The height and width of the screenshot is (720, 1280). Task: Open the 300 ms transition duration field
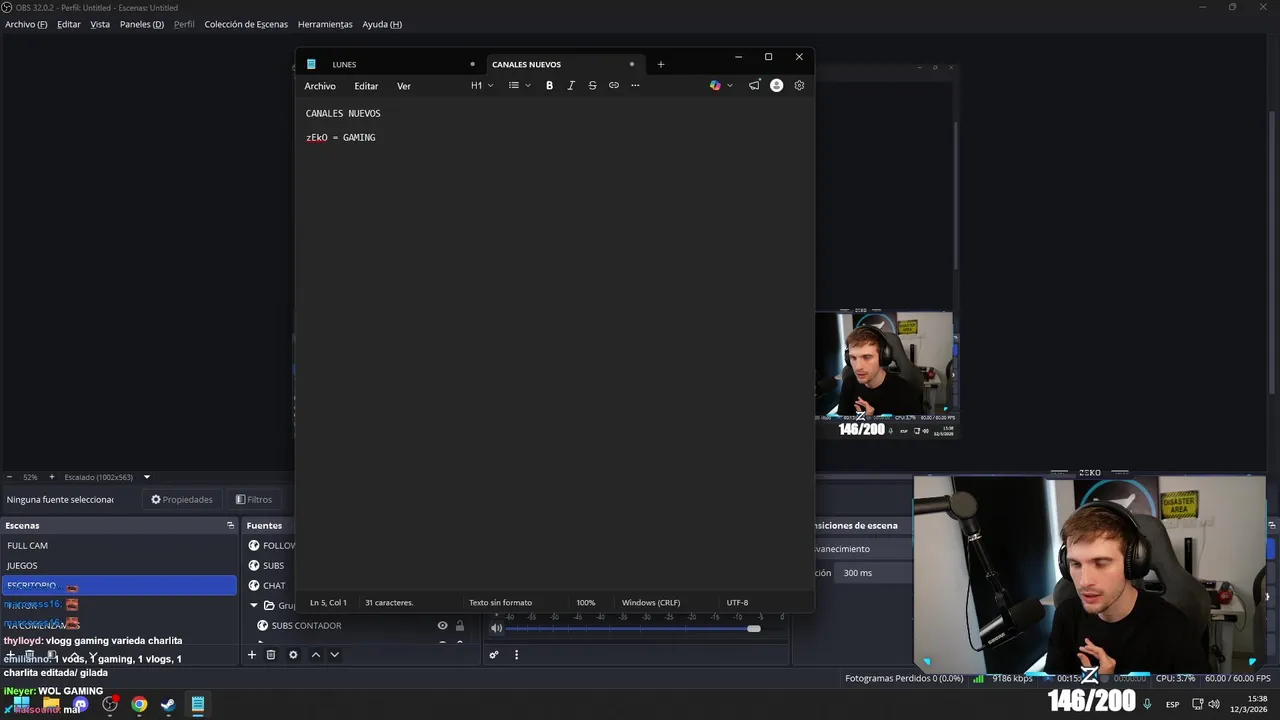tap(872, 573)
